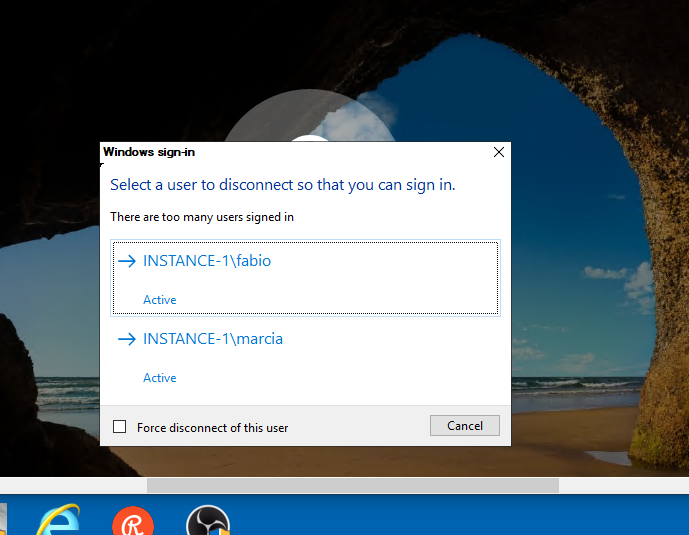Select INSTANCE-1\fabio user to disconnect
The width and height of the screenshot is (689, 535).
pos(305,278)
